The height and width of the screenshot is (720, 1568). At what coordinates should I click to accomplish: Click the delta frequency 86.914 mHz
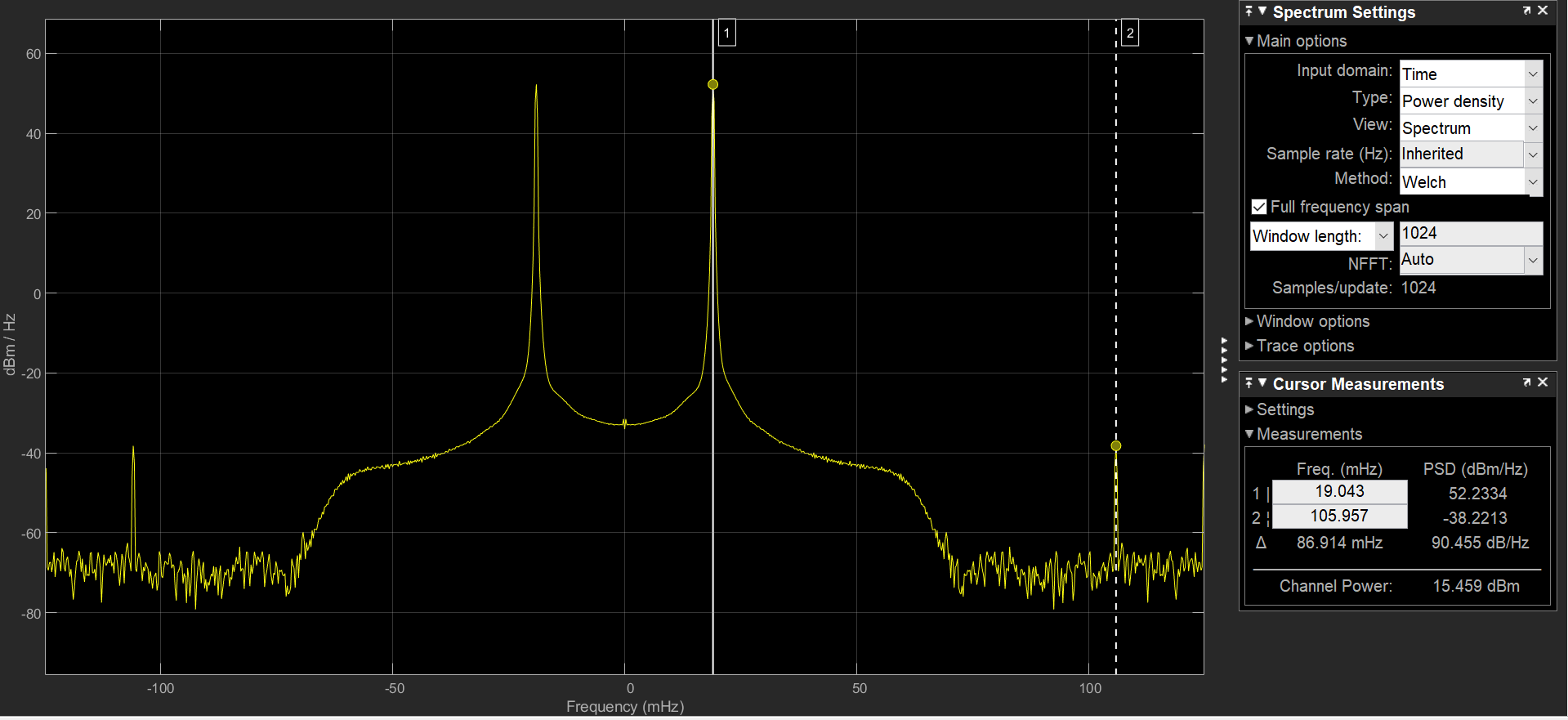pos(1339,543)
